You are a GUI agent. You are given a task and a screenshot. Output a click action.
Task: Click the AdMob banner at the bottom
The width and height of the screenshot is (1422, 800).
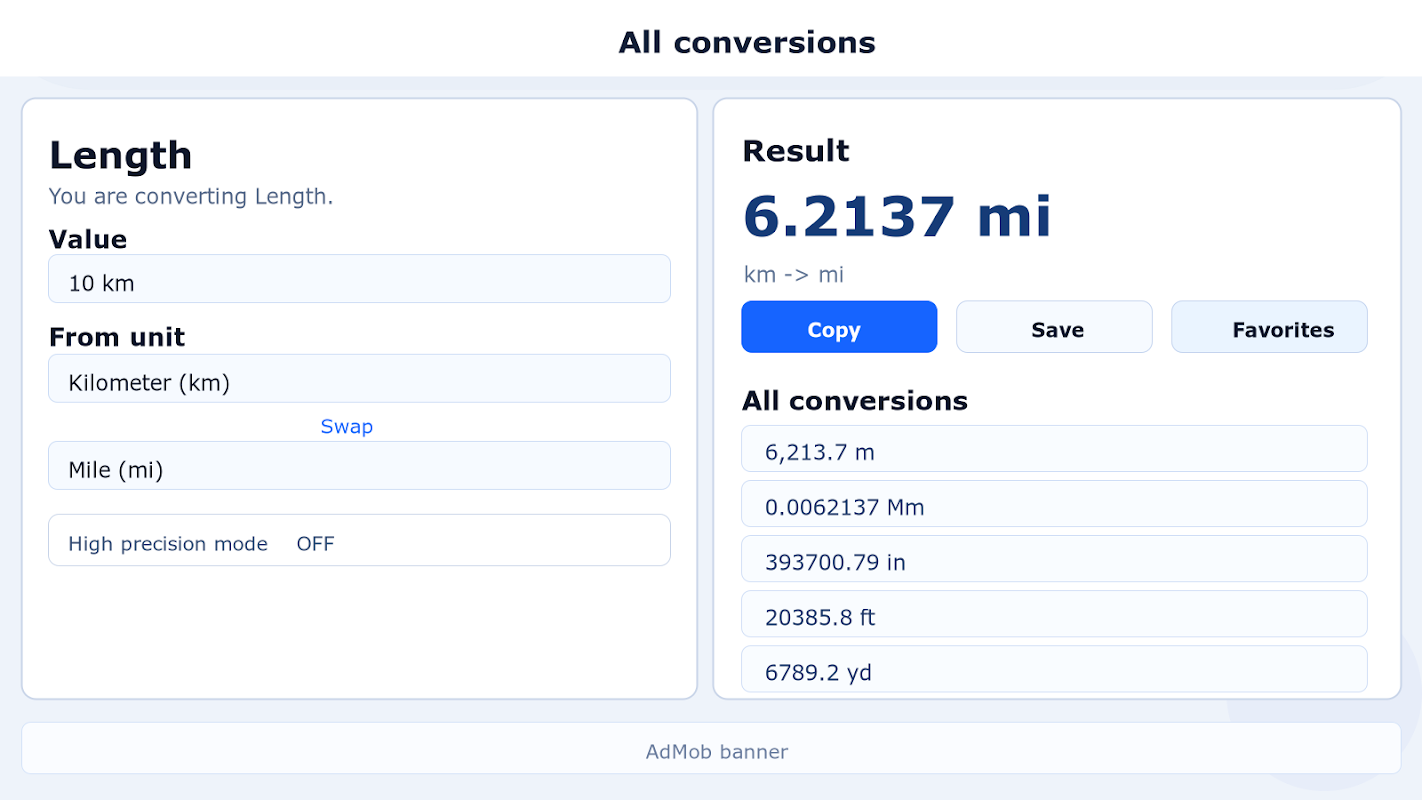711,749
